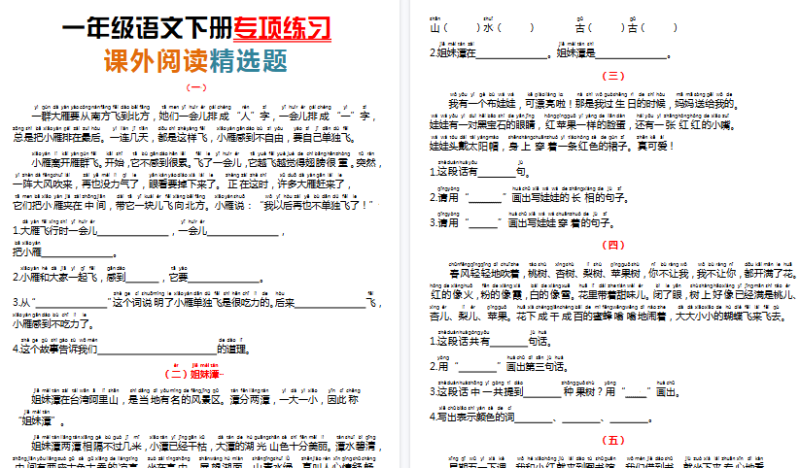Image resolution: width=800 pixels, height=468 pixels.
Task: Click the red section header "(三)"
Action: point(613,76)
